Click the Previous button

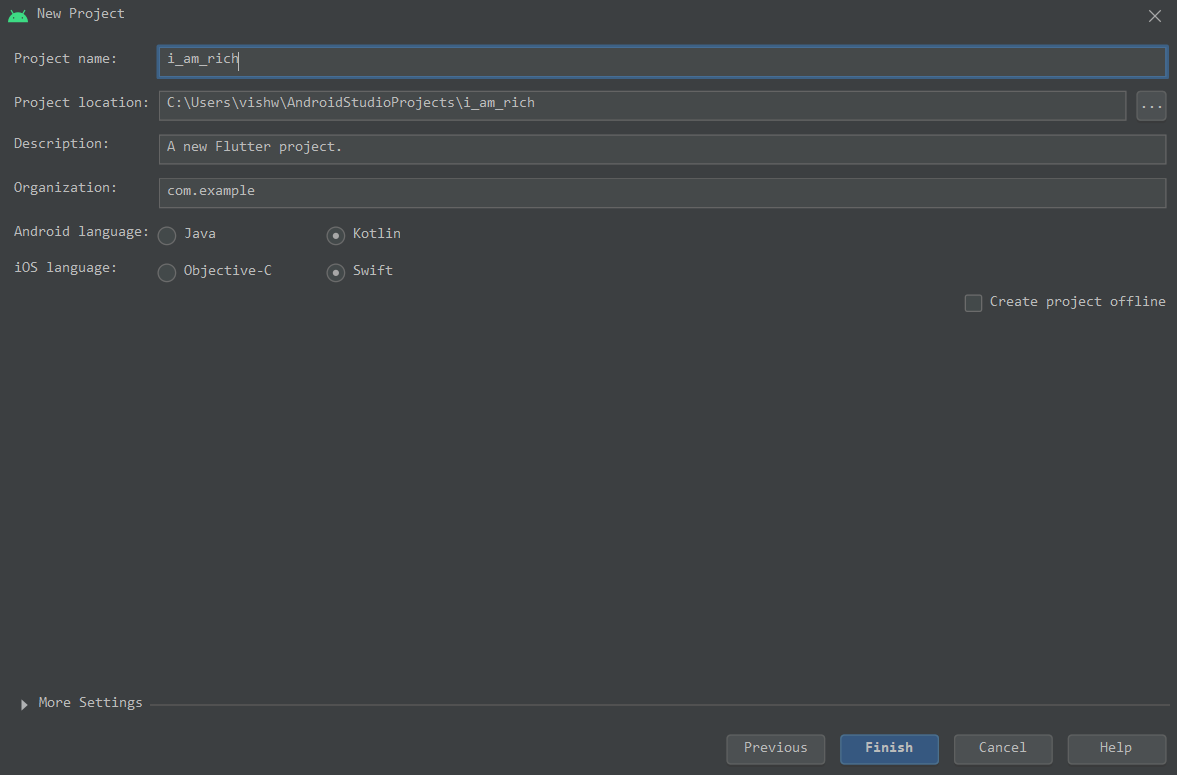click(x=775, y=748)
